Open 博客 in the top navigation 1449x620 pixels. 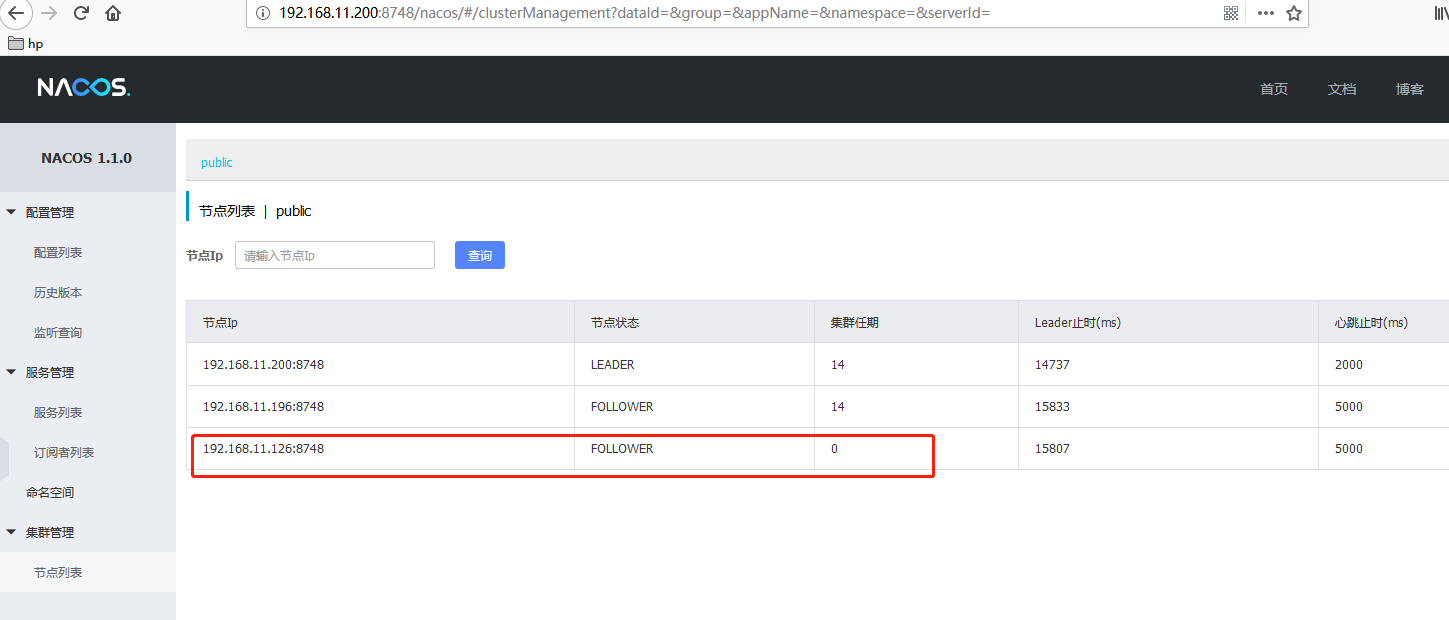click(x=1410, y=89)
